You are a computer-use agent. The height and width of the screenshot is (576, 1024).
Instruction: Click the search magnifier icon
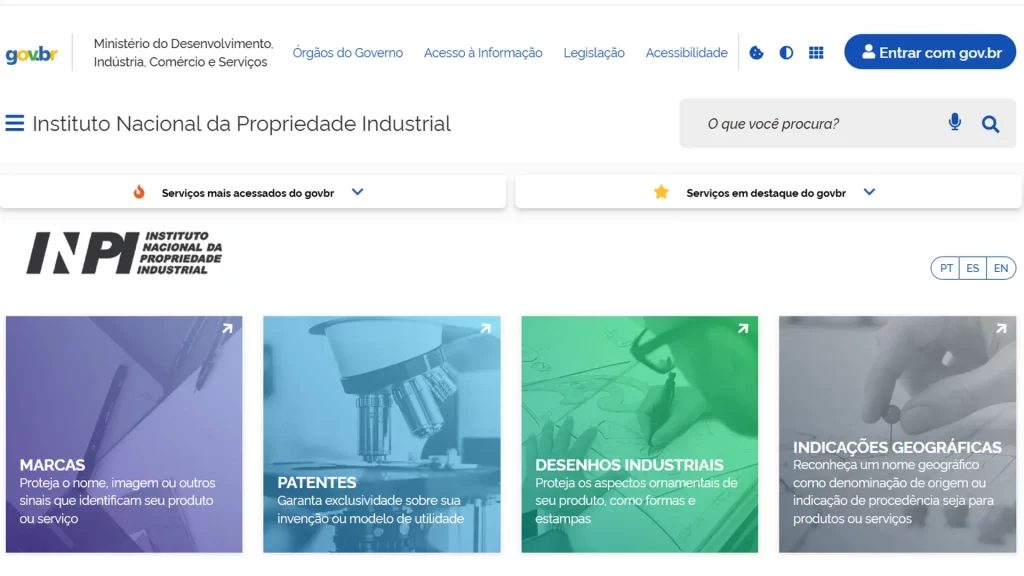pos(990,124)
